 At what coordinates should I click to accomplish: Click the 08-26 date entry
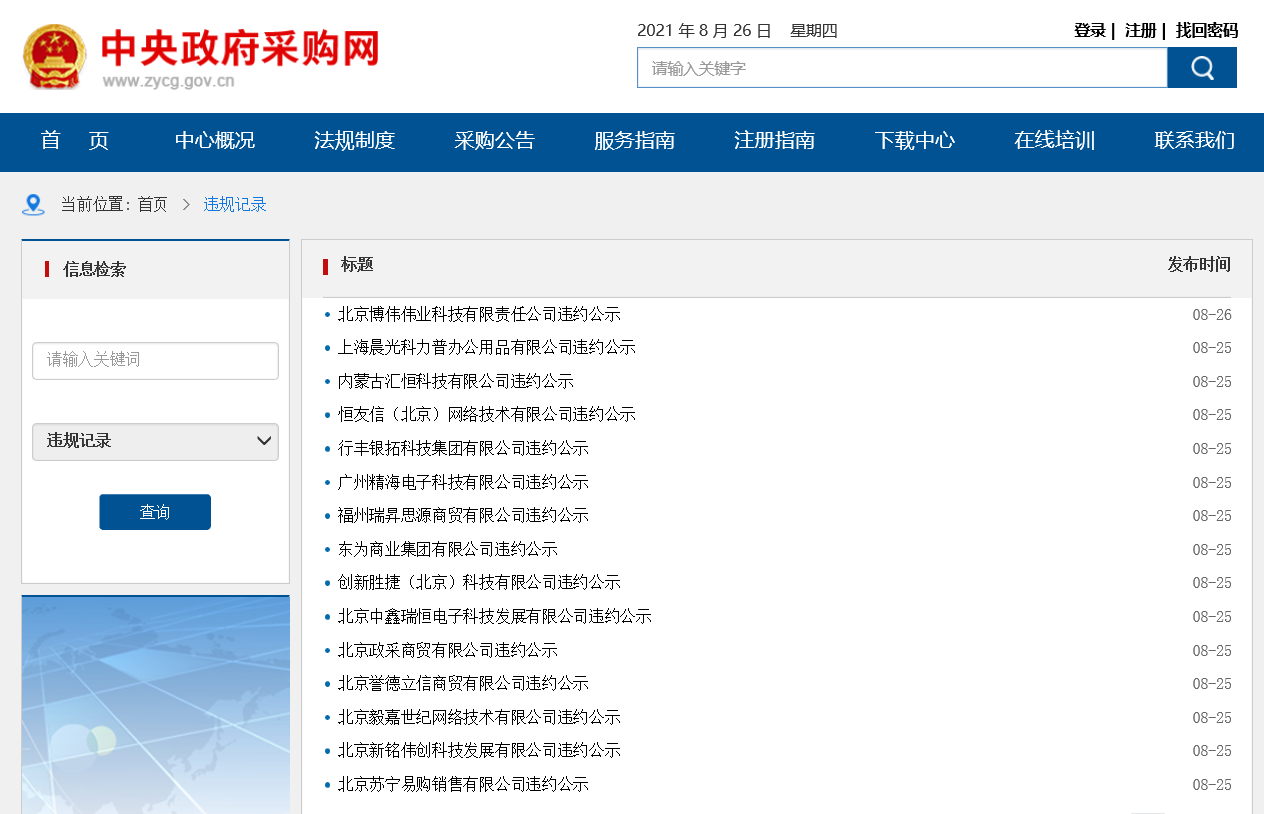coord(1212,315)
